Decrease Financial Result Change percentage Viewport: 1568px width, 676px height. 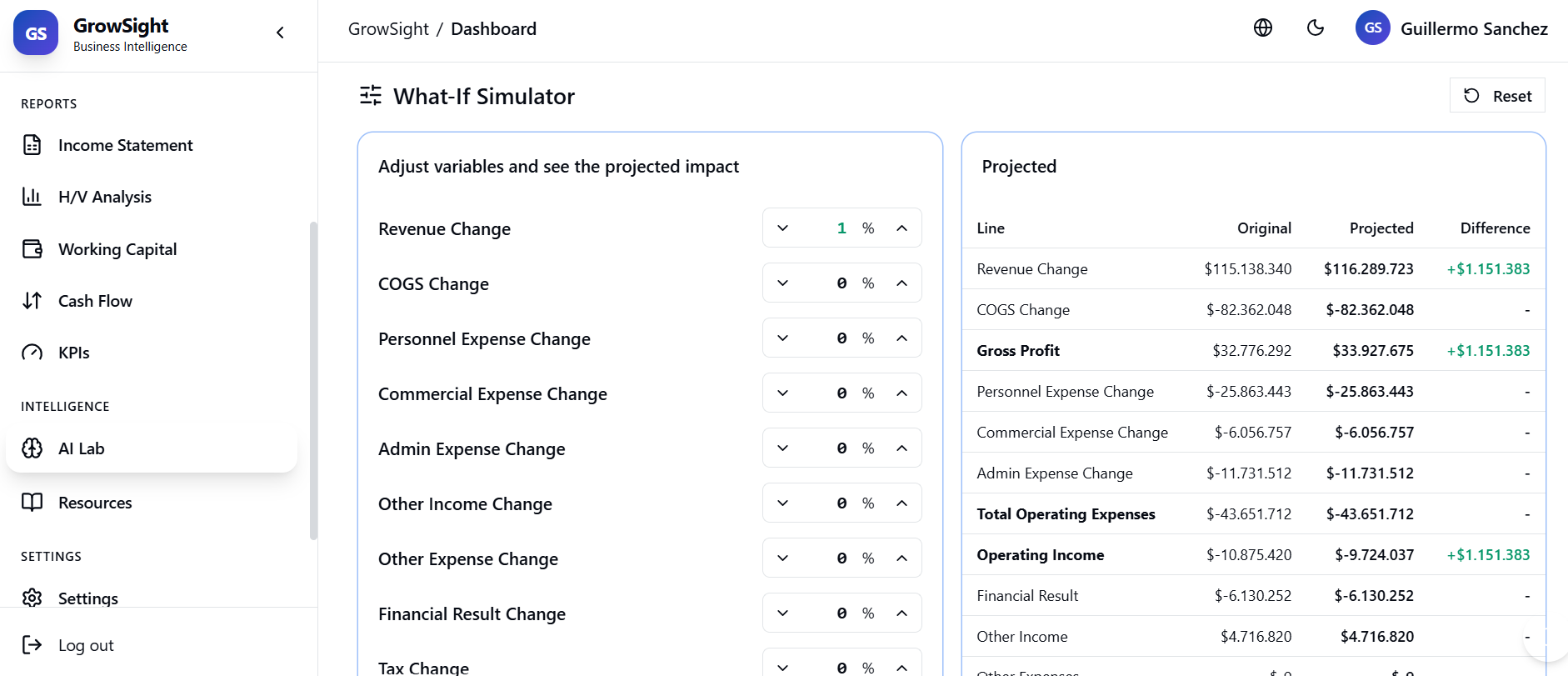782,613
